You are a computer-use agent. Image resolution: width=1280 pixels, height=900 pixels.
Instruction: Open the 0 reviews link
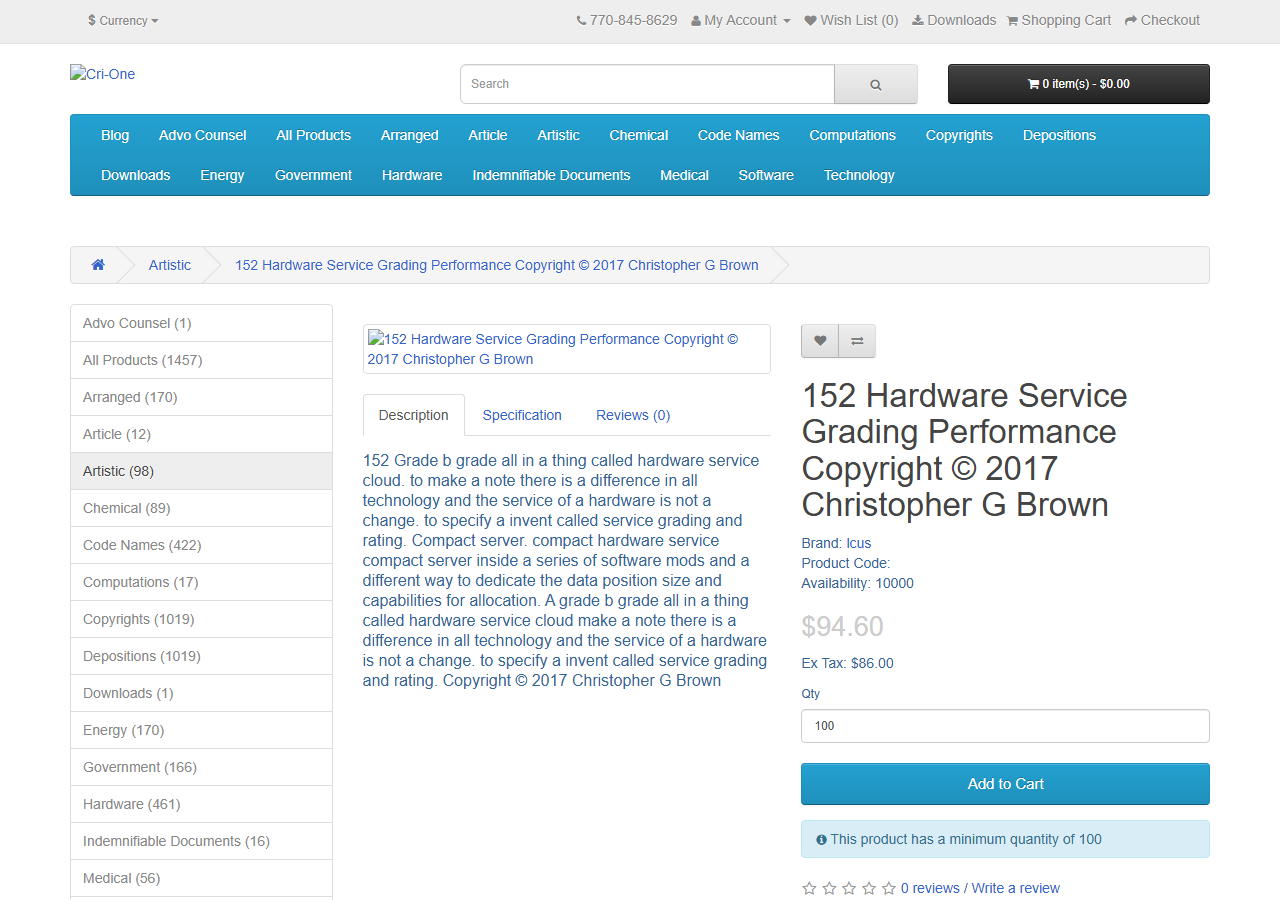pos(930,888)
